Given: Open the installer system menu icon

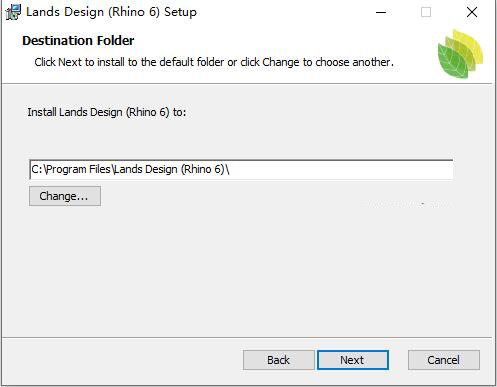Looking at the screenshot, I should coord(13,12).
